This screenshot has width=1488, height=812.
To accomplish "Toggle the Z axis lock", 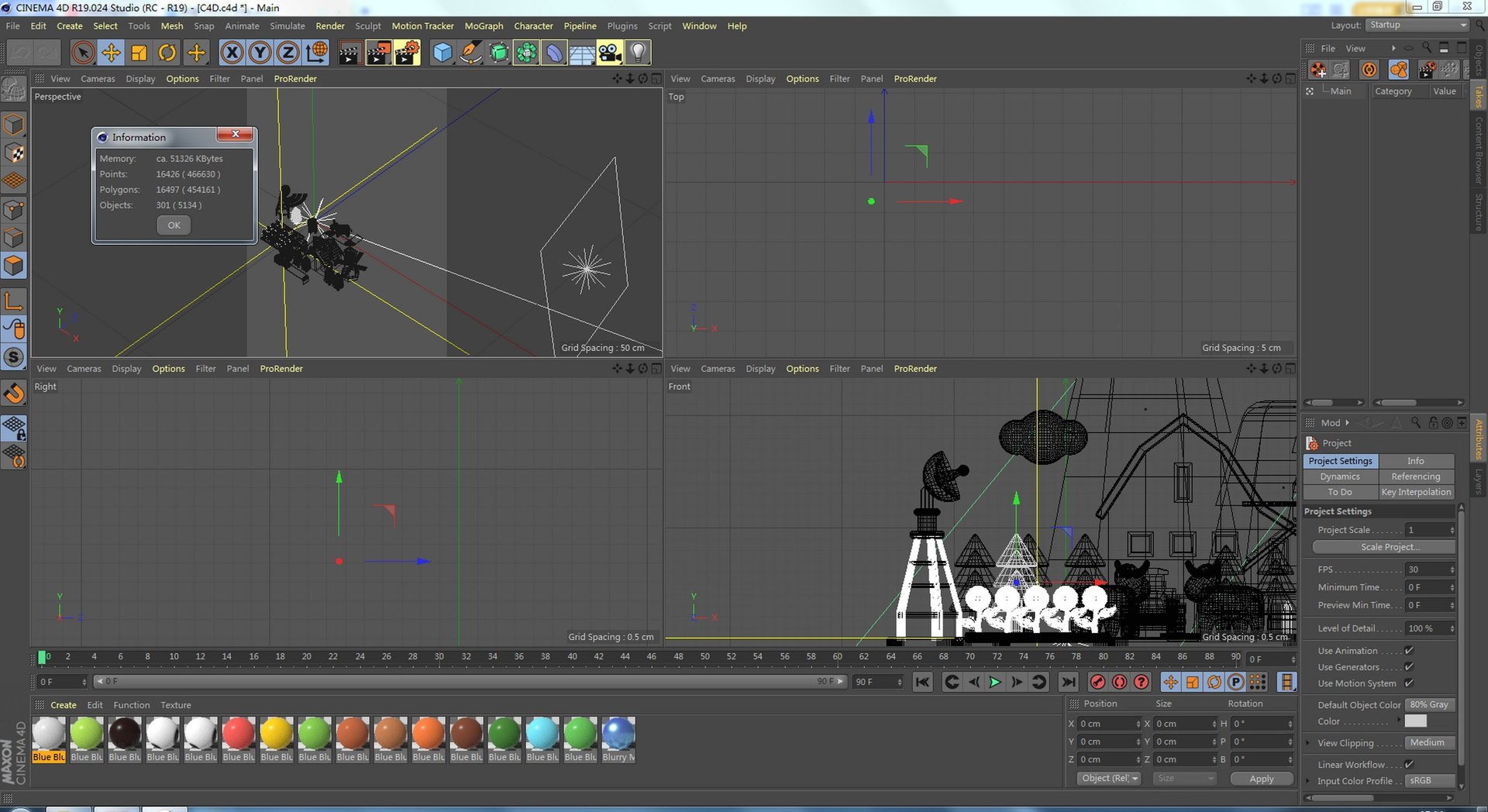I will 288,53.
